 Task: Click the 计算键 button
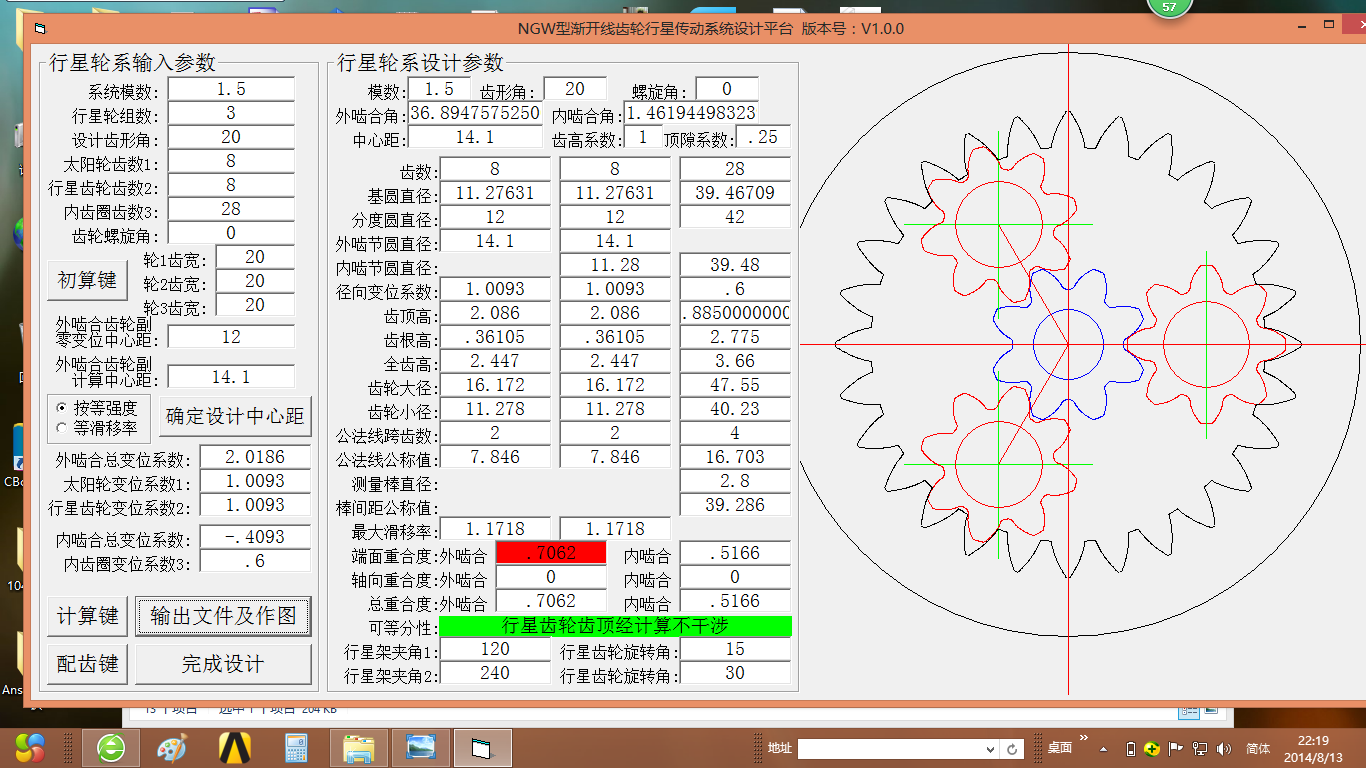(87, 616)
